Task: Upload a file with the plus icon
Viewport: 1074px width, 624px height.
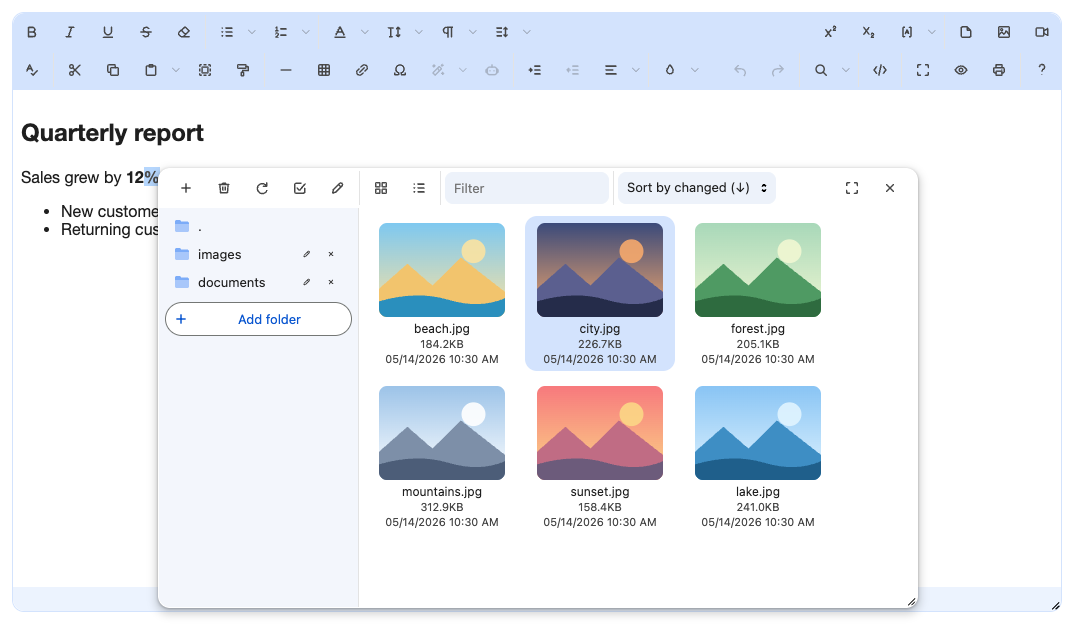Action: click(186, 188)
